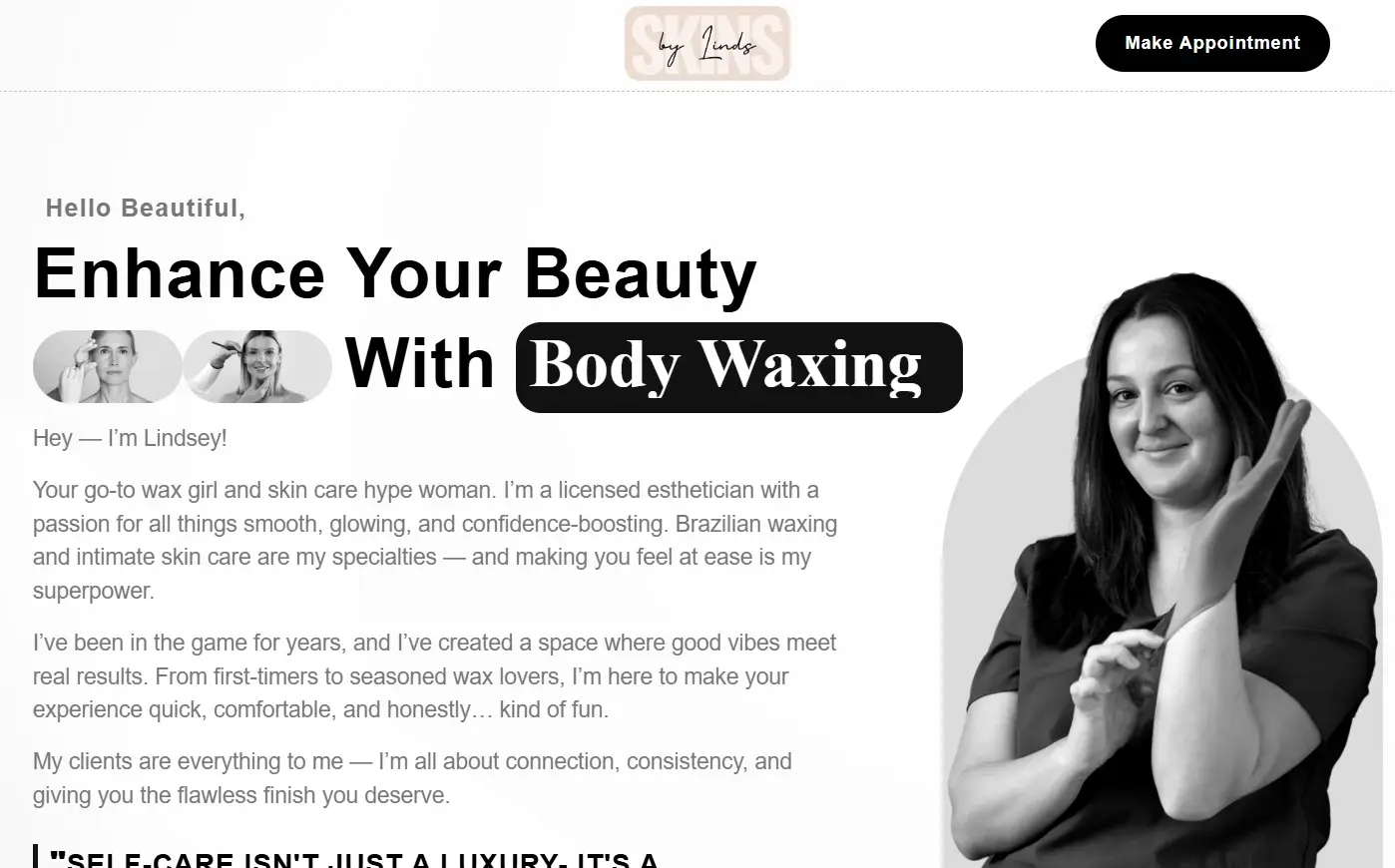Click the SKINS by Linds logo
Screen dimensions: 1395x868
[x=707, y=44]
